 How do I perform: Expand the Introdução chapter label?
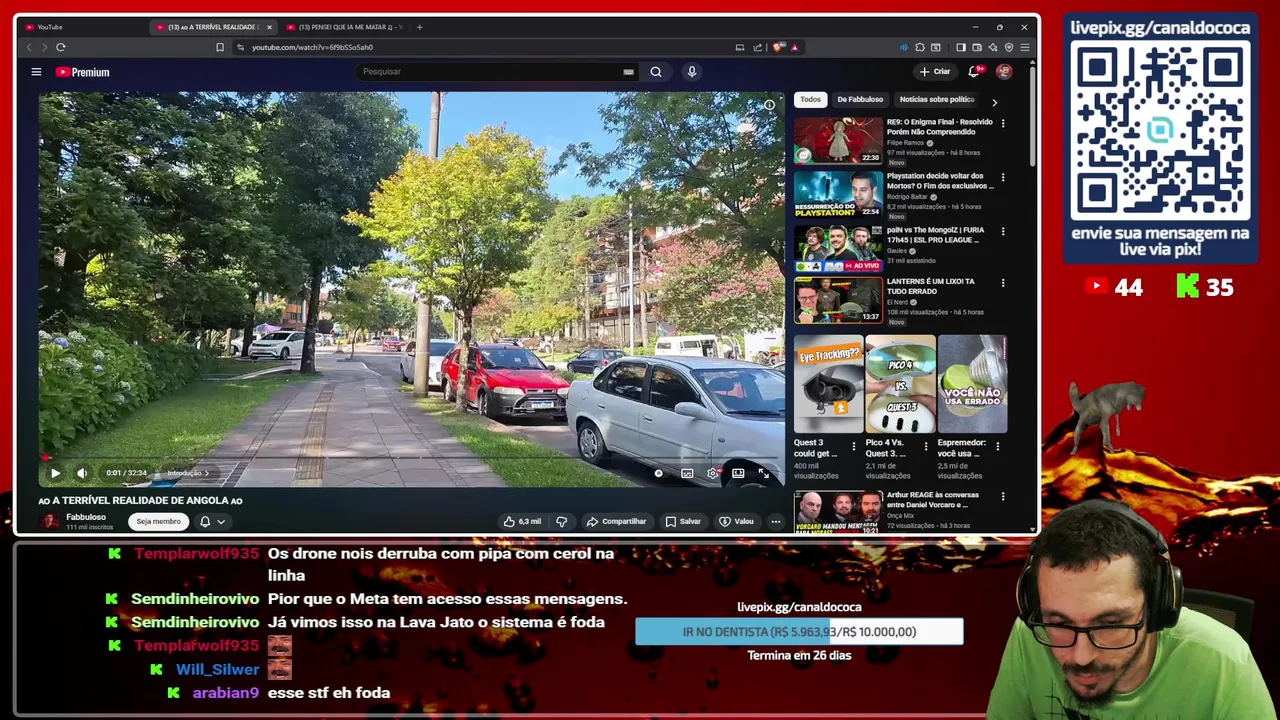pos(186,473)
